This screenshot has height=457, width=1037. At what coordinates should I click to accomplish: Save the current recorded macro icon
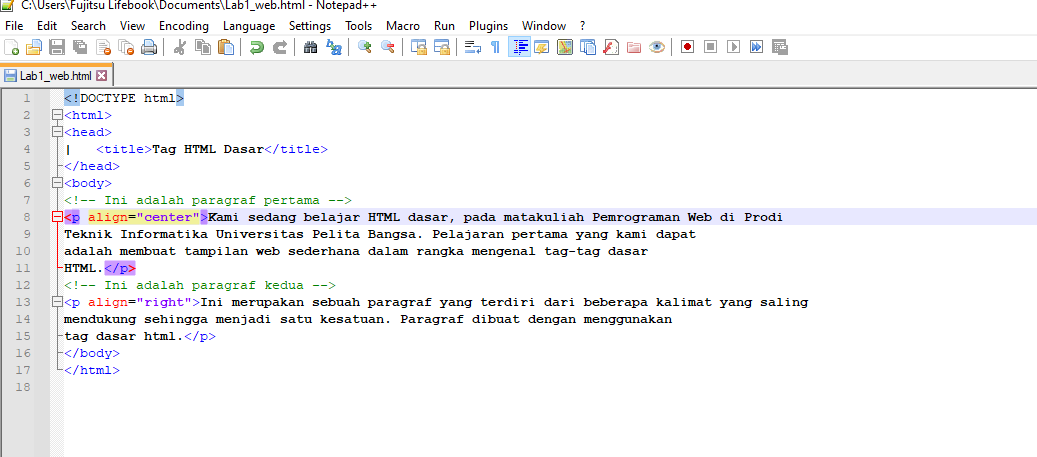coord(780,47)
